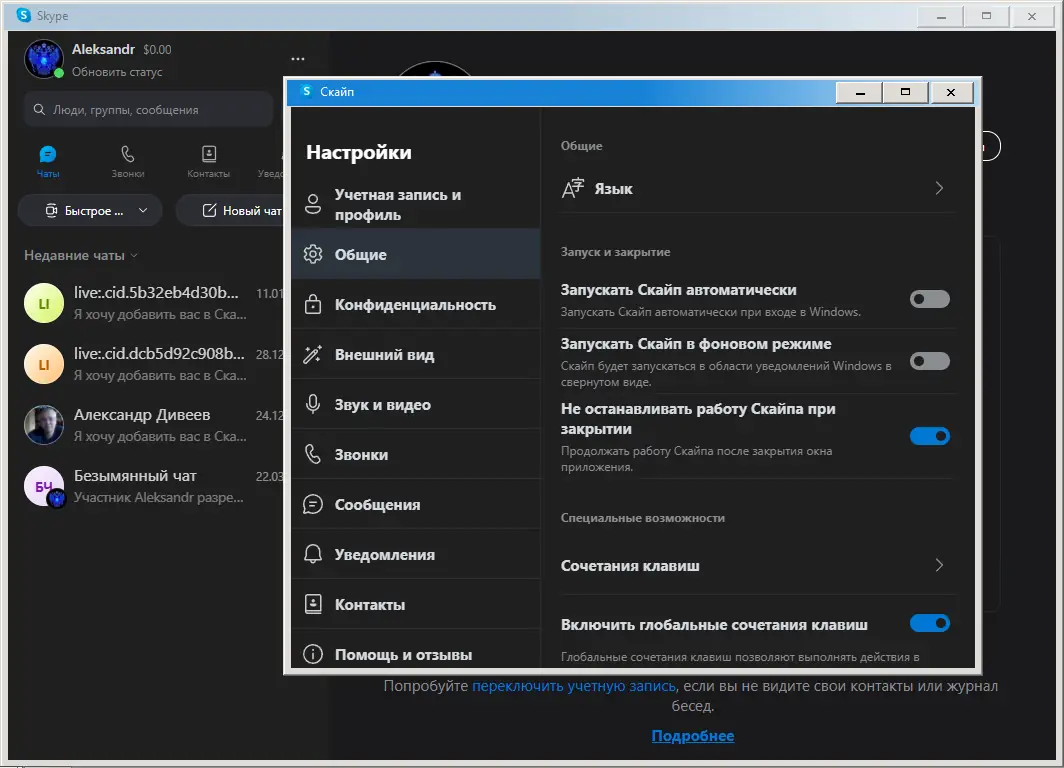Click the phone handset icon in settings sidebar
1064x768 pixels.
click(313, 454)
